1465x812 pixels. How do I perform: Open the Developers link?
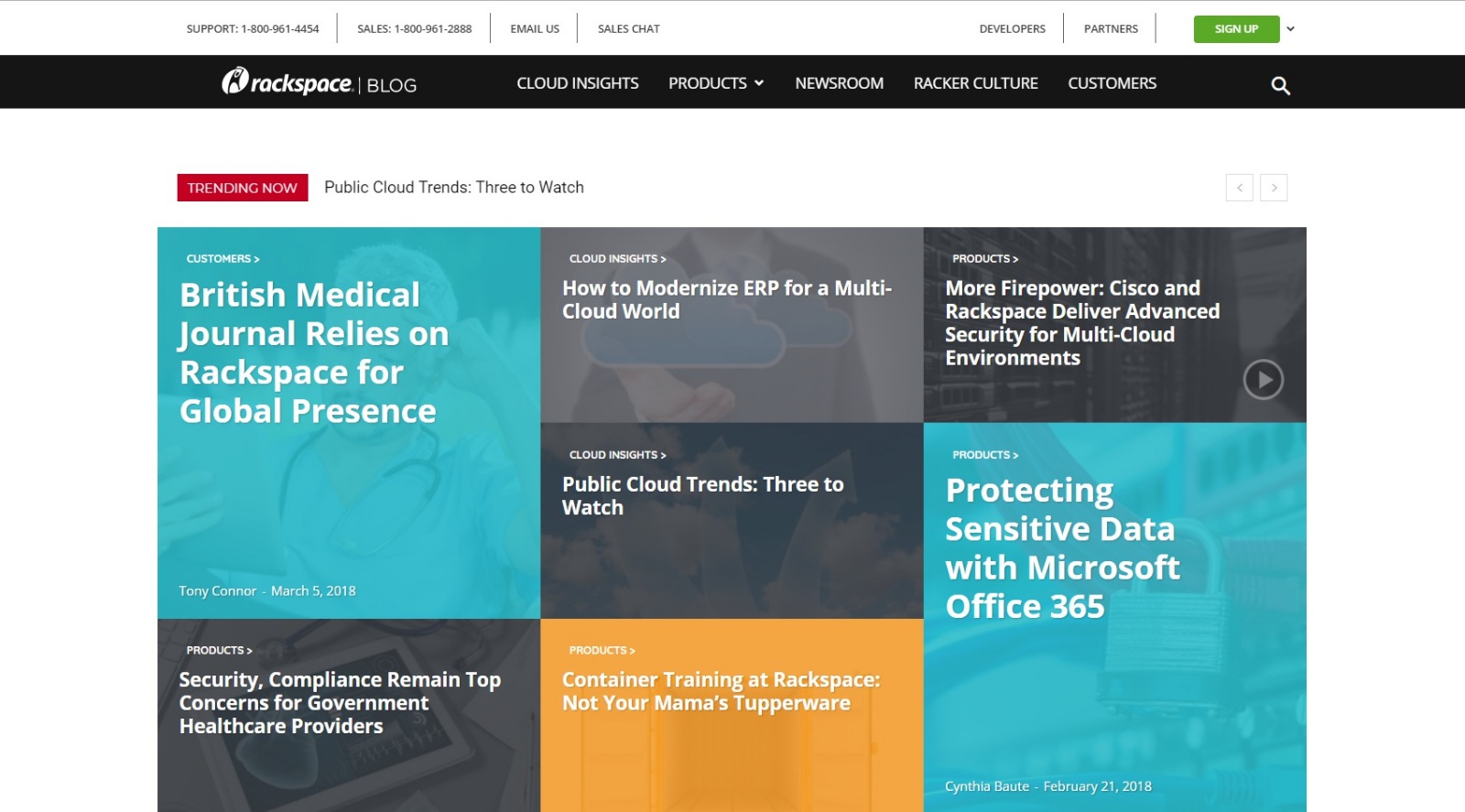[1013, 29]
